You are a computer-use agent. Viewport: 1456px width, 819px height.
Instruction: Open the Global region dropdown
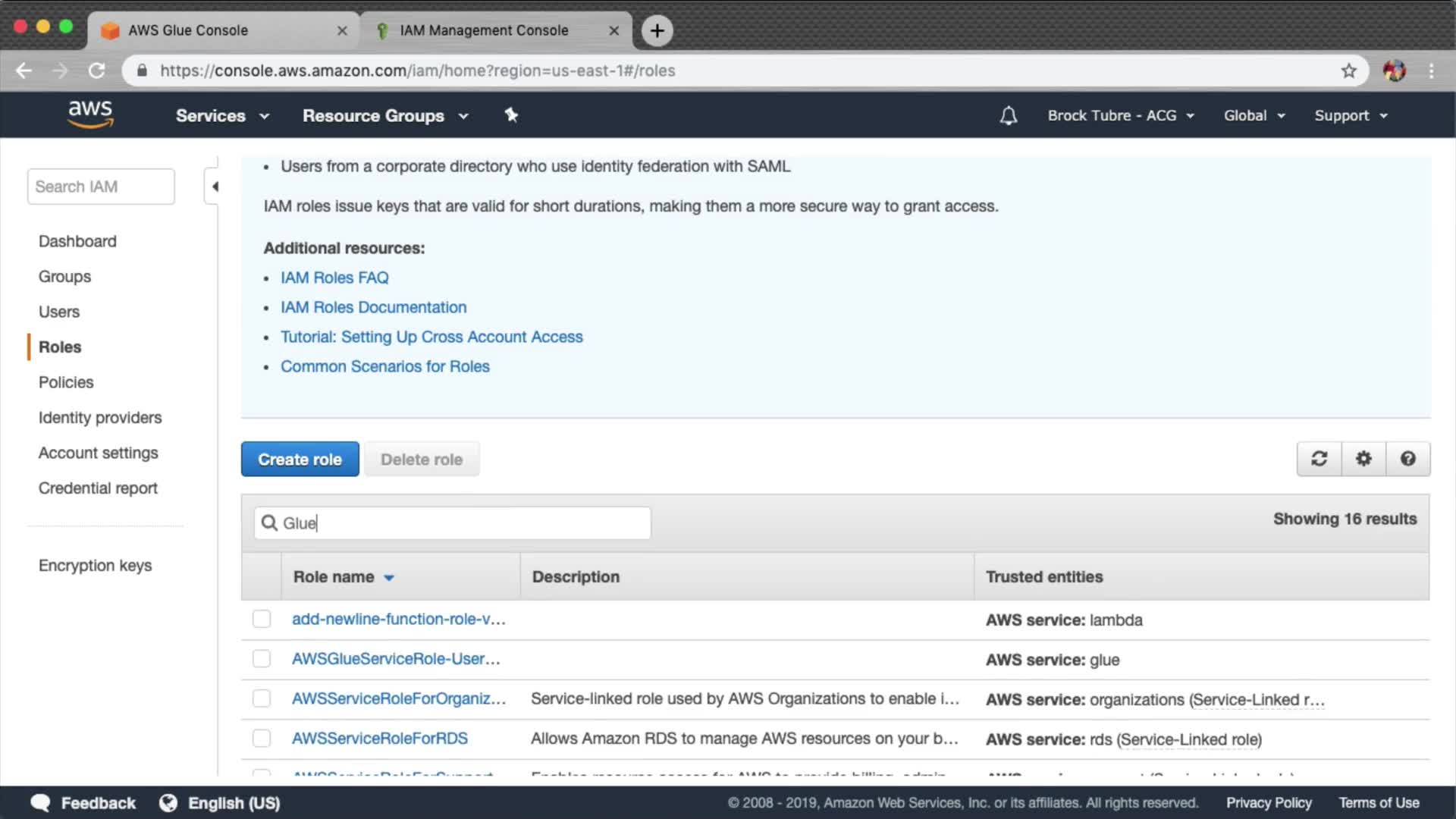click(x=1254, y=116)
